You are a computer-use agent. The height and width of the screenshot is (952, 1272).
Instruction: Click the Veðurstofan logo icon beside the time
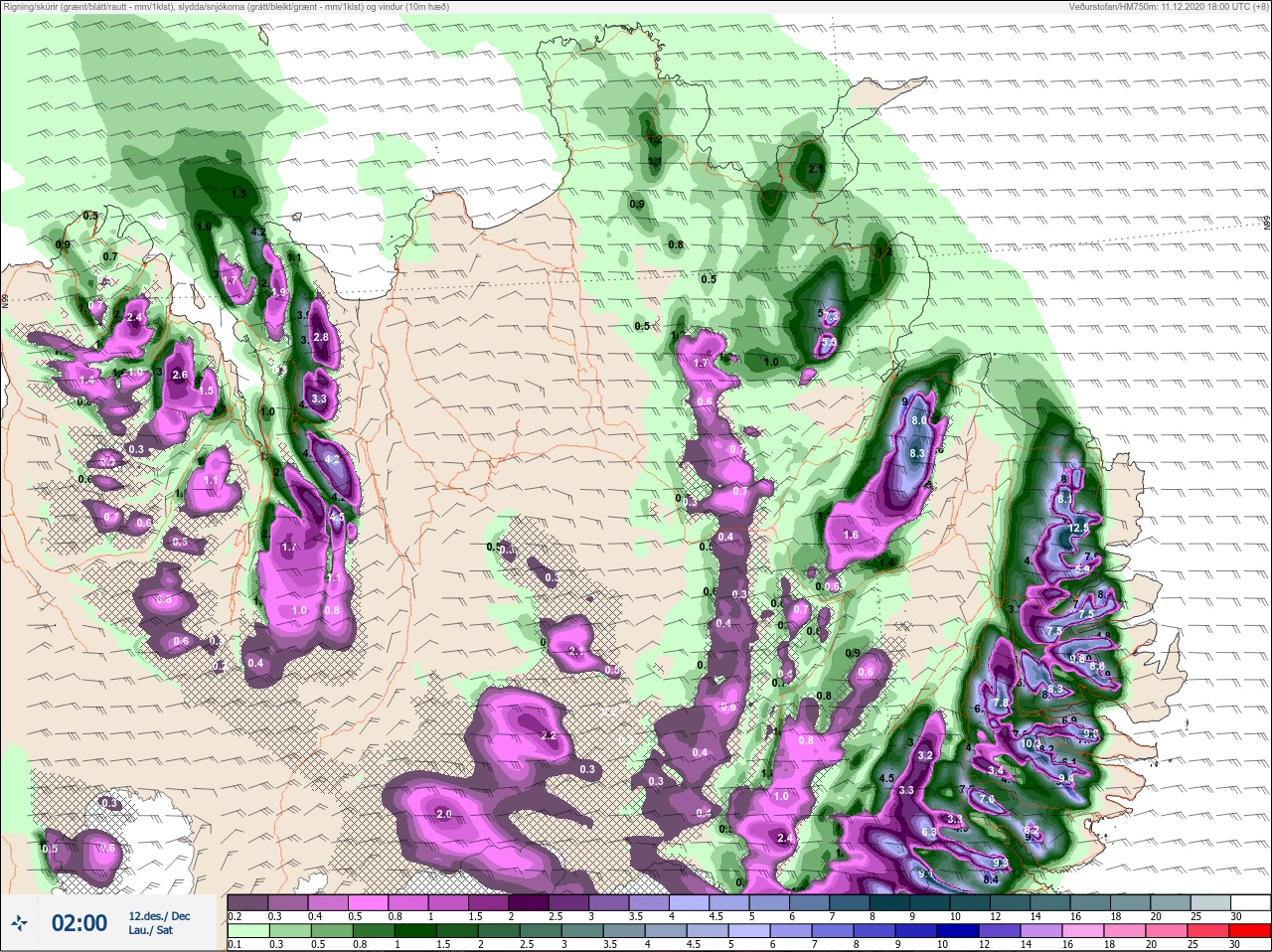(x=19, y=922)
